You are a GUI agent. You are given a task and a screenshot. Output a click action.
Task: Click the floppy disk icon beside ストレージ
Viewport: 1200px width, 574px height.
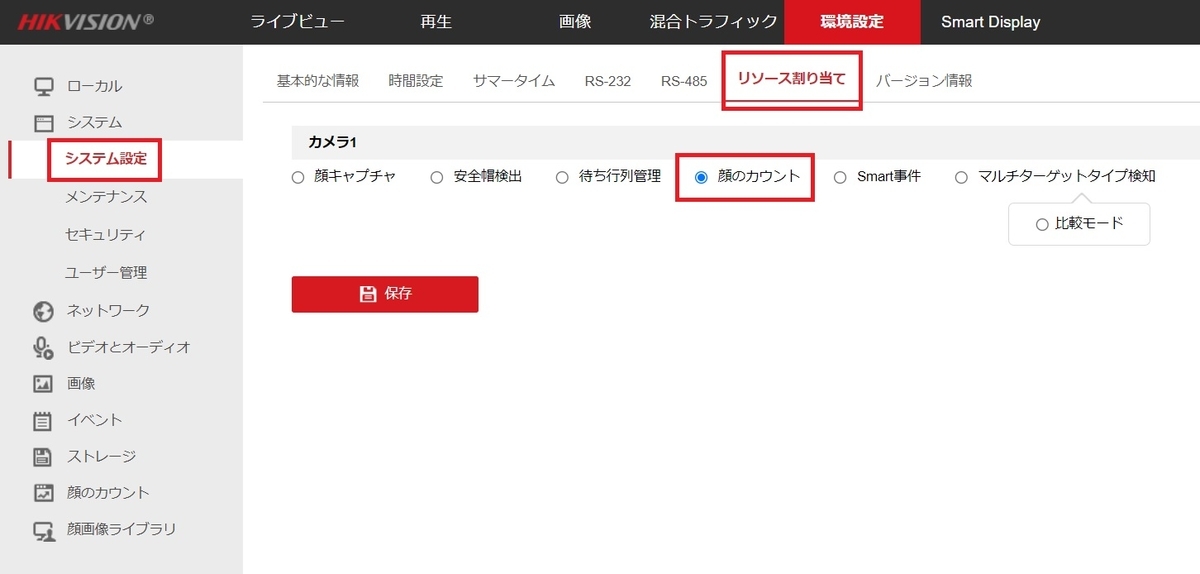43,457
